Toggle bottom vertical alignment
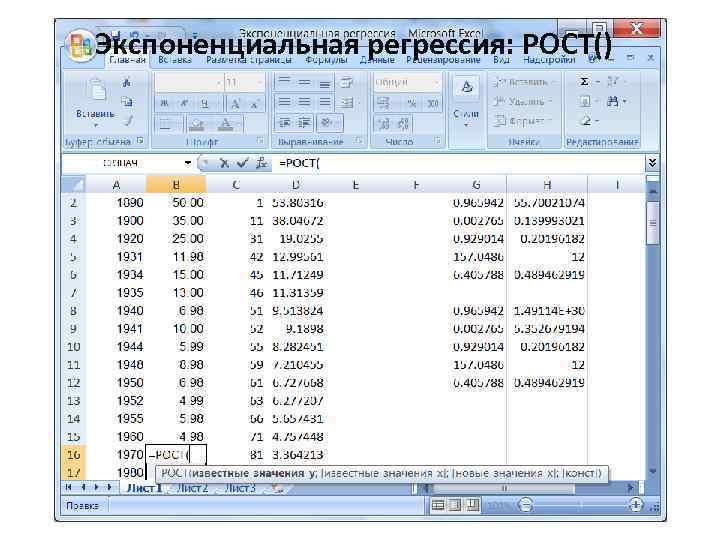Screen dimensions: 720x540 point(325,83)
